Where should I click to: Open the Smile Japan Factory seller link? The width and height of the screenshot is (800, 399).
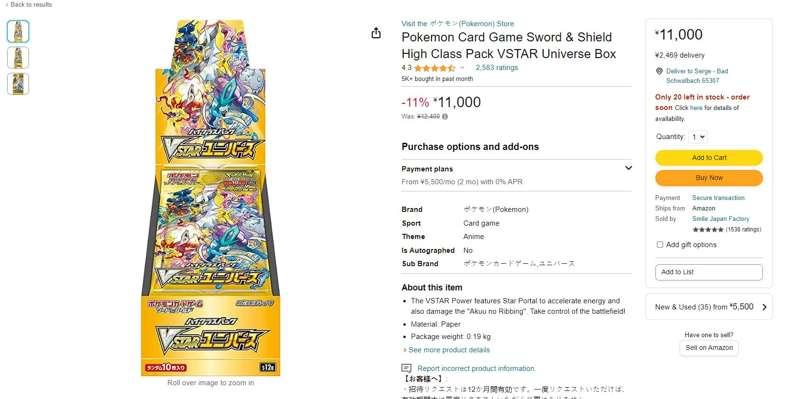tap(720, 219)
